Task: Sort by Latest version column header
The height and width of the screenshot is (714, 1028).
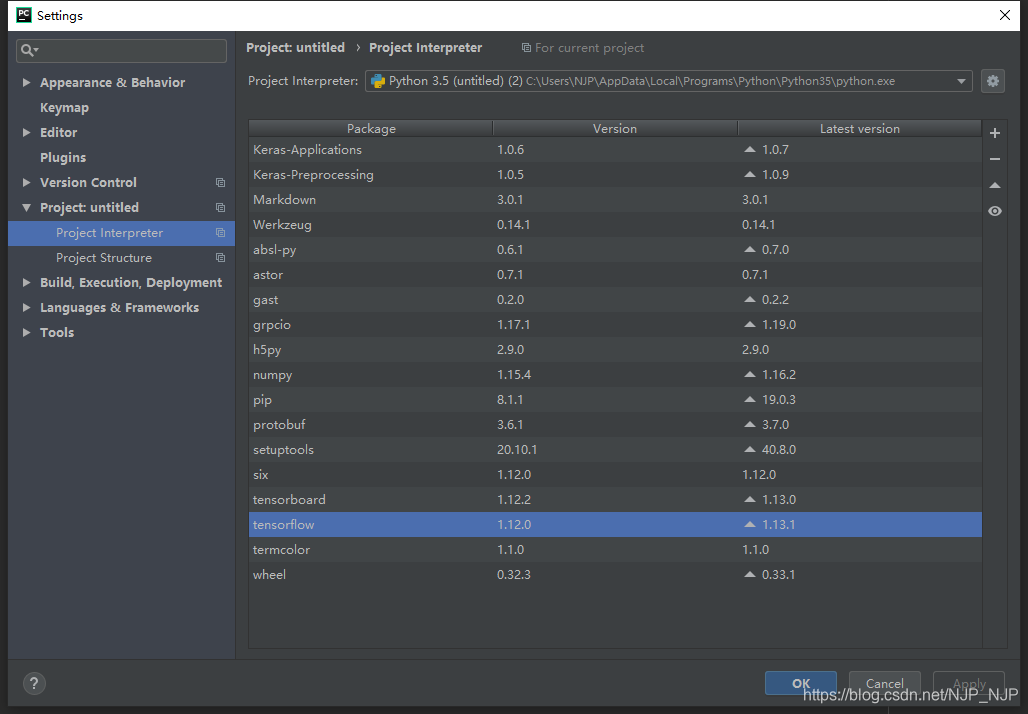Action: click(x=860, y=129)
